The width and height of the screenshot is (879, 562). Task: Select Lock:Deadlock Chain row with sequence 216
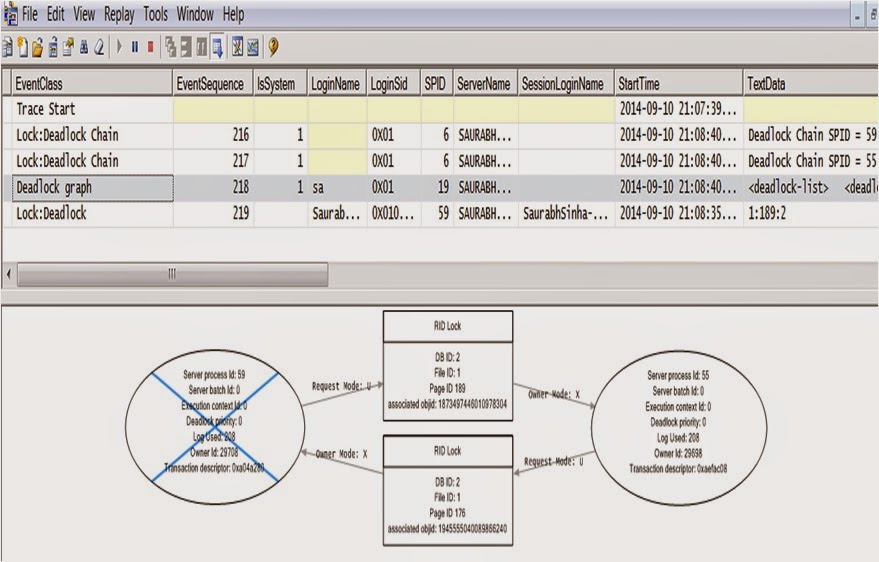coord(441,135)
